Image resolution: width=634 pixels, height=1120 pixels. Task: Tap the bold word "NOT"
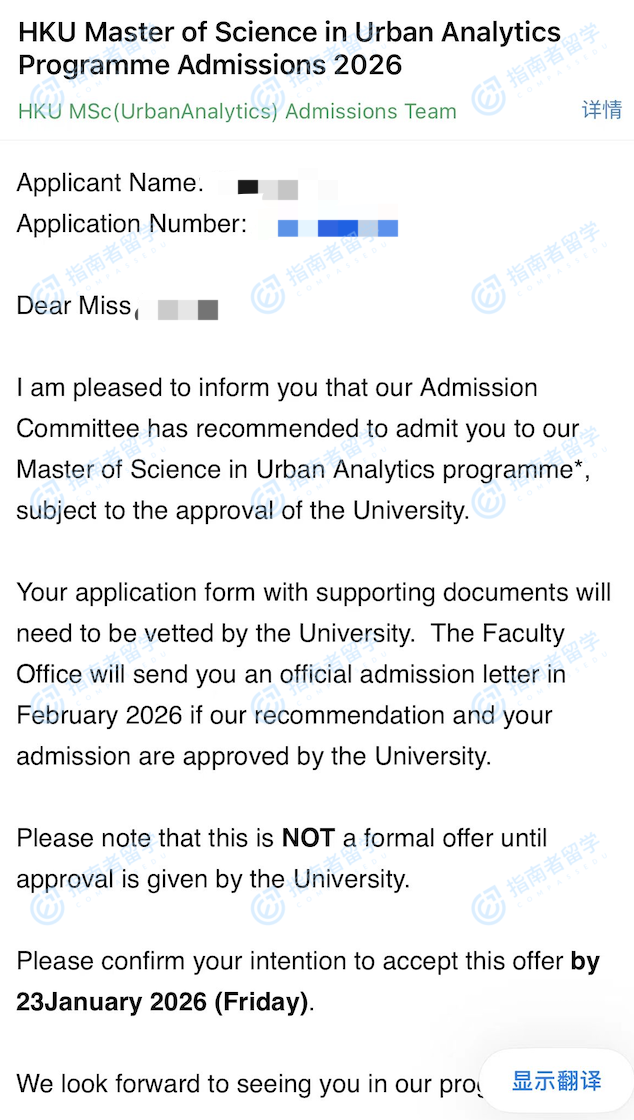click(308, 838)
